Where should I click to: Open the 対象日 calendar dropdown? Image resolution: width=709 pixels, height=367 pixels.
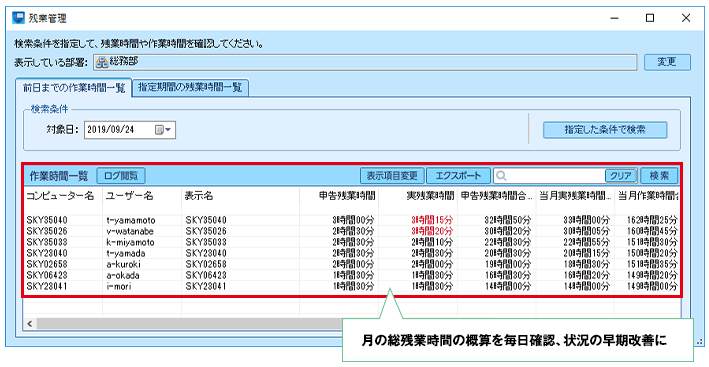(163, 130)
